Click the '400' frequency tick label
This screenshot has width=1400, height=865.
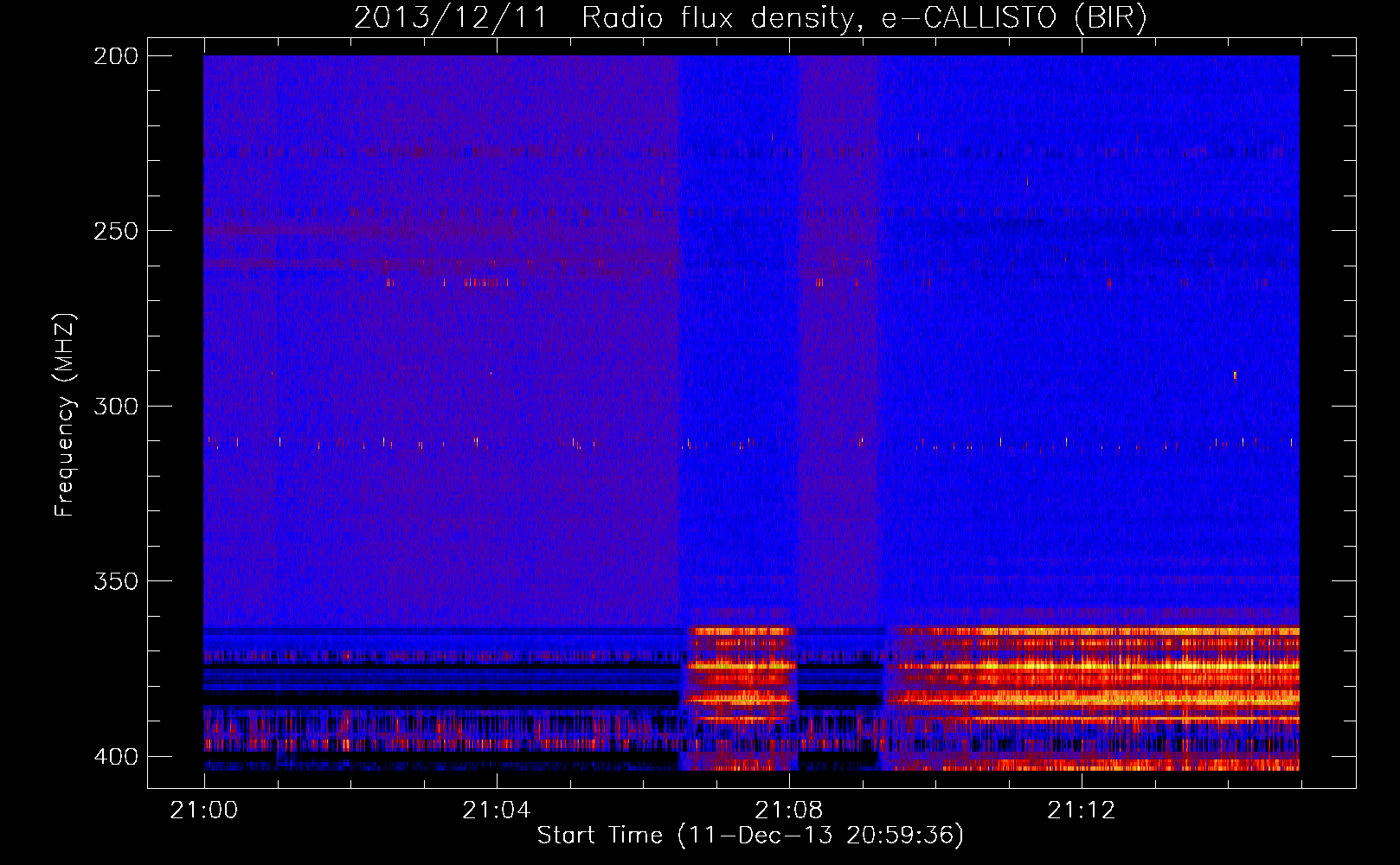coord(116,757)
